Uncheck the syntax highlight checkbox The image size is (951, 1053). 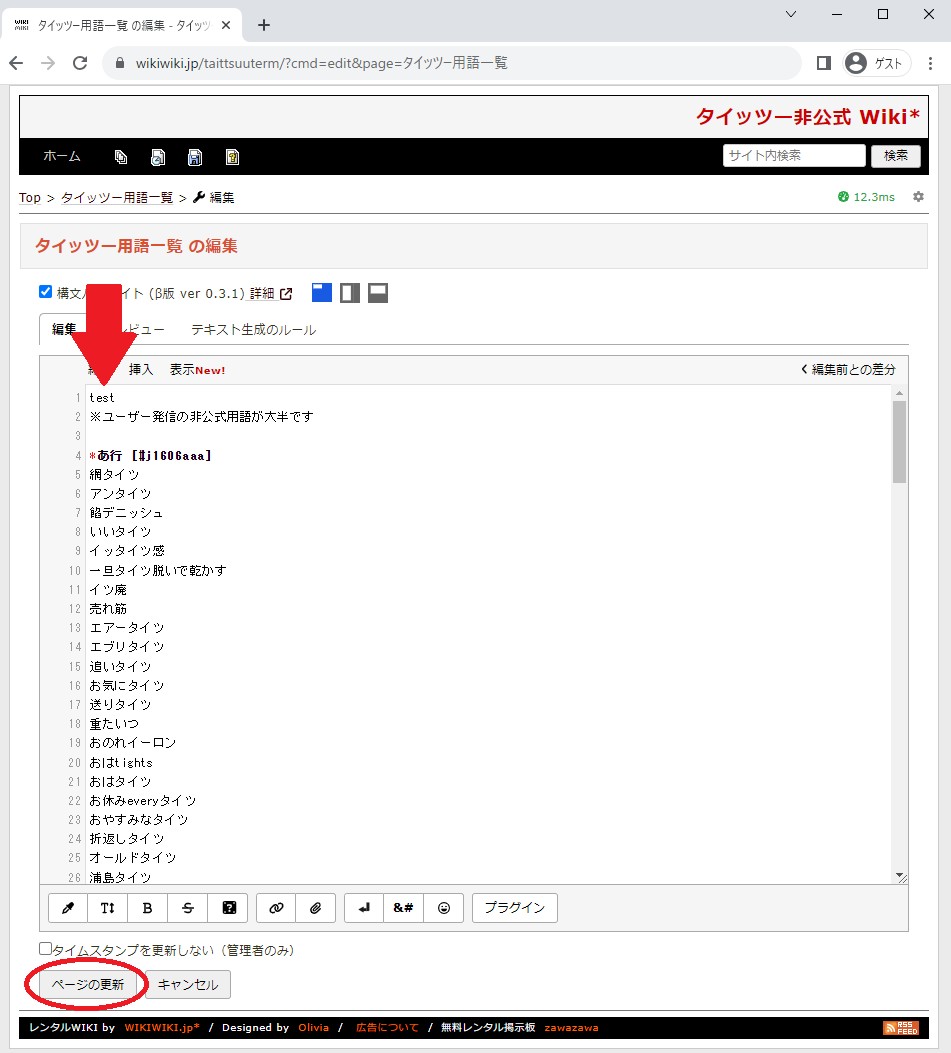(x=45, y=292)
